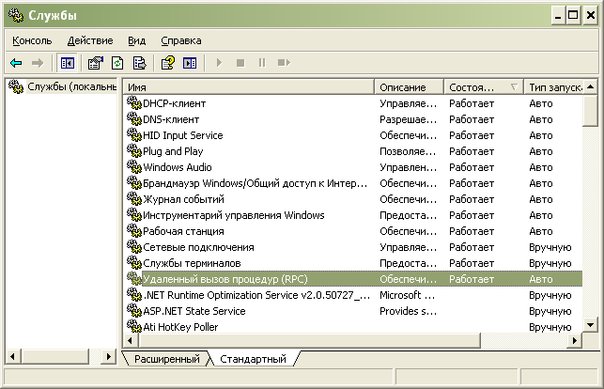This screenshot has height=389, width=604.
Task: Sort by the Имя column header
Action: click(249, 87)
